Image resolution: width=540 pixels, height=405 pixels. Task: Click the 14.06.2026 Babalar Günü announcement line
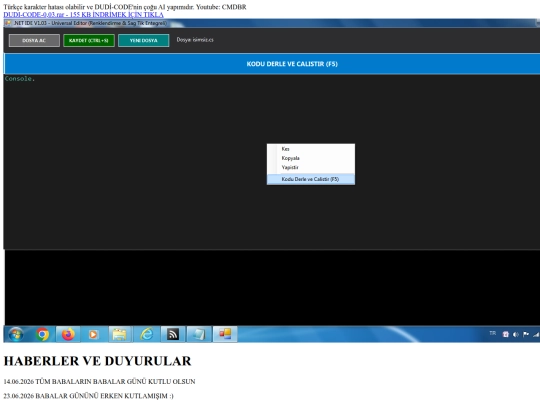point(99,382)
